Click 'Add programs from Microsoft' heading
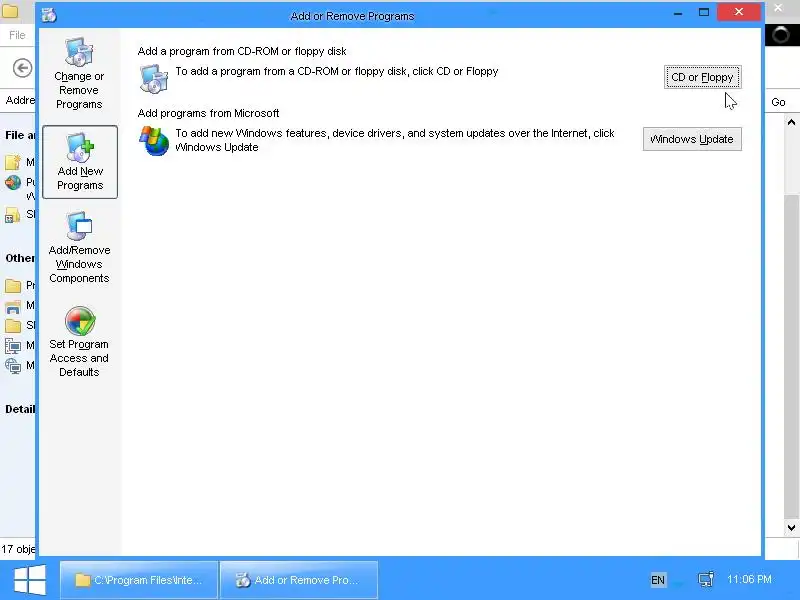 coord(208,113)
